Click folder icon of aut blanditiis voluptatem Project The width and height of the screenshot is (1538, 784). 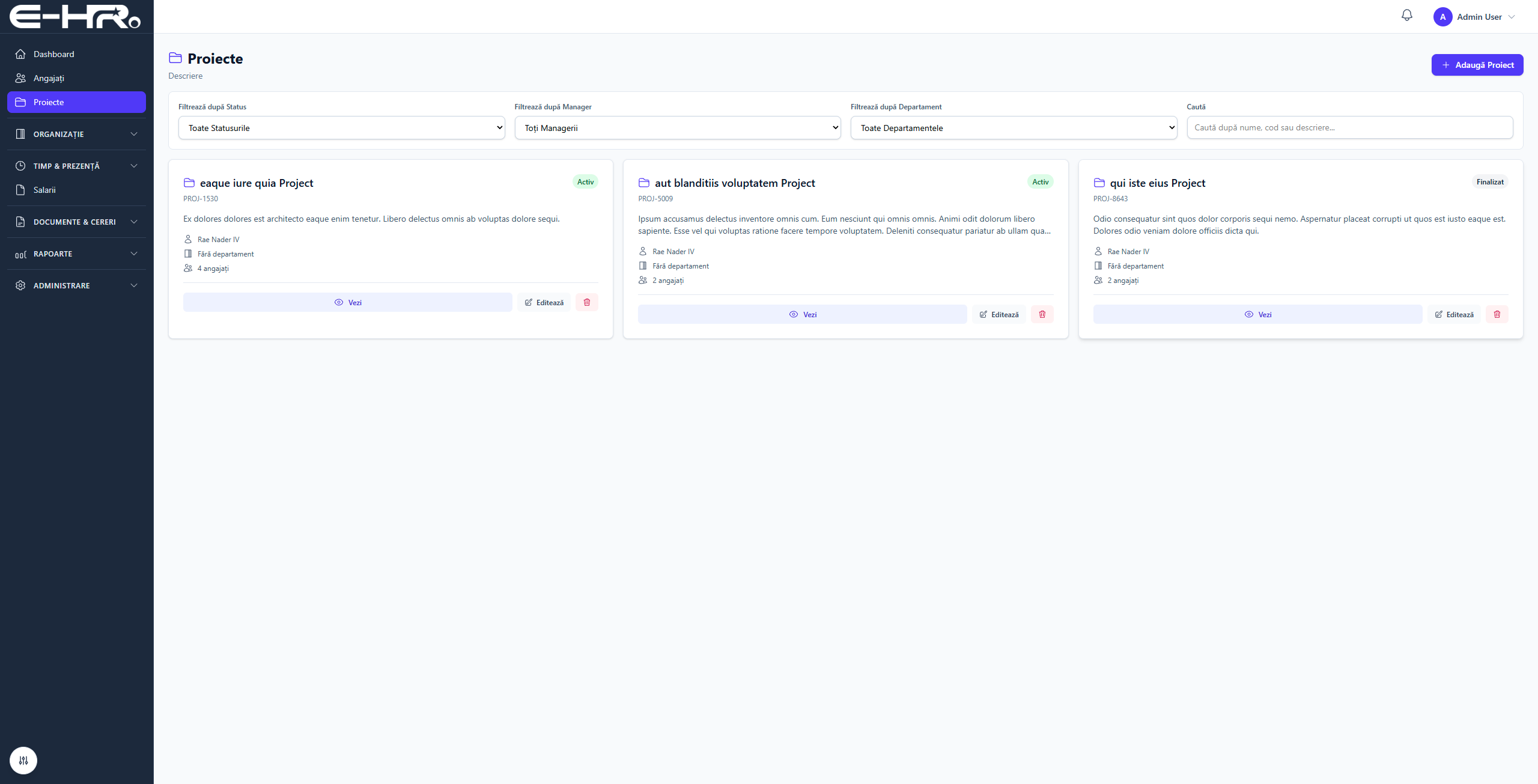coord(644,183)
